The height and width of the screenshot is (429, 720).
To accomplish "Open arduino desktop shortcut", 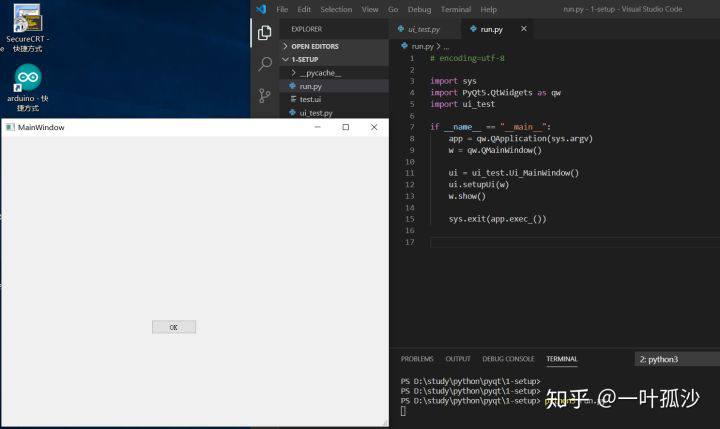I will pos(28,87).
